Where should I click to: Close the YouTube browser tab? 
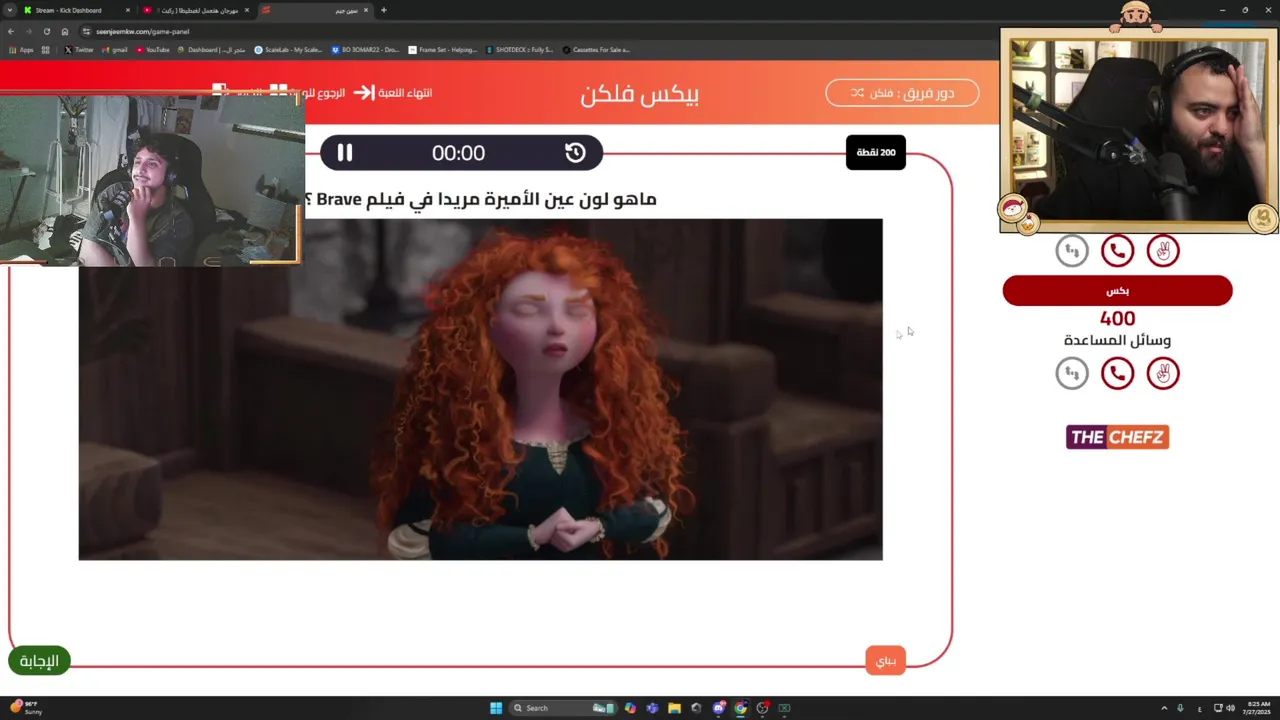(246, 10)
